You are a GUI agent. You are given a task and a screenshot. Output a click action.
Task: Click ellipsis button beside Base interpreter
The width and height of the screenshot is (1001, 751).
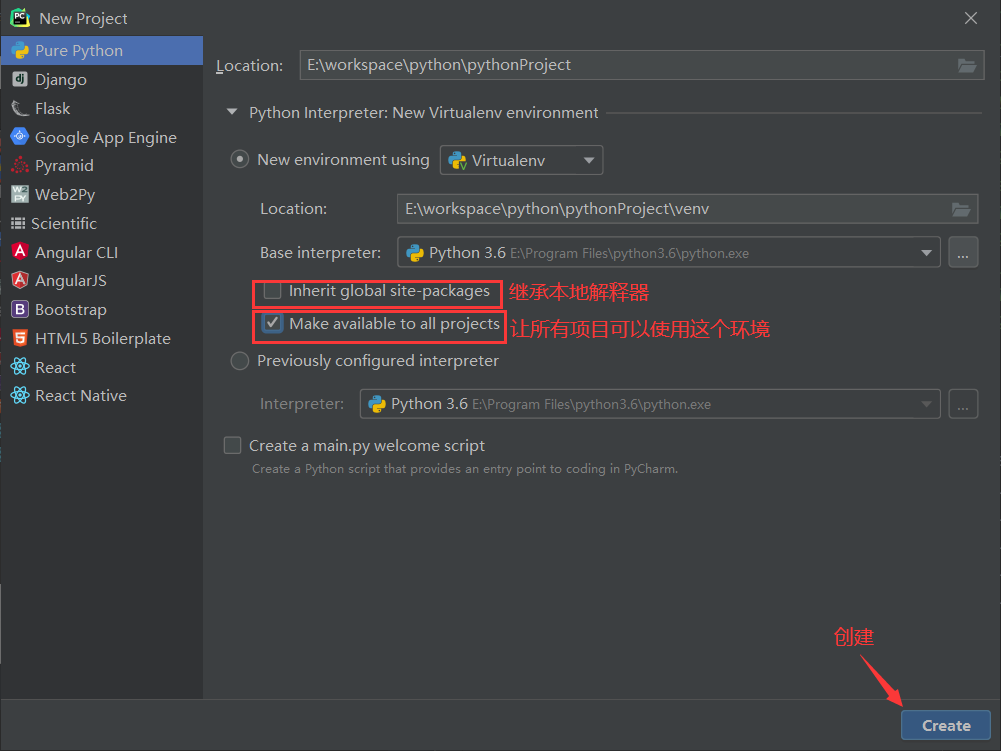[x=963, y=253]
